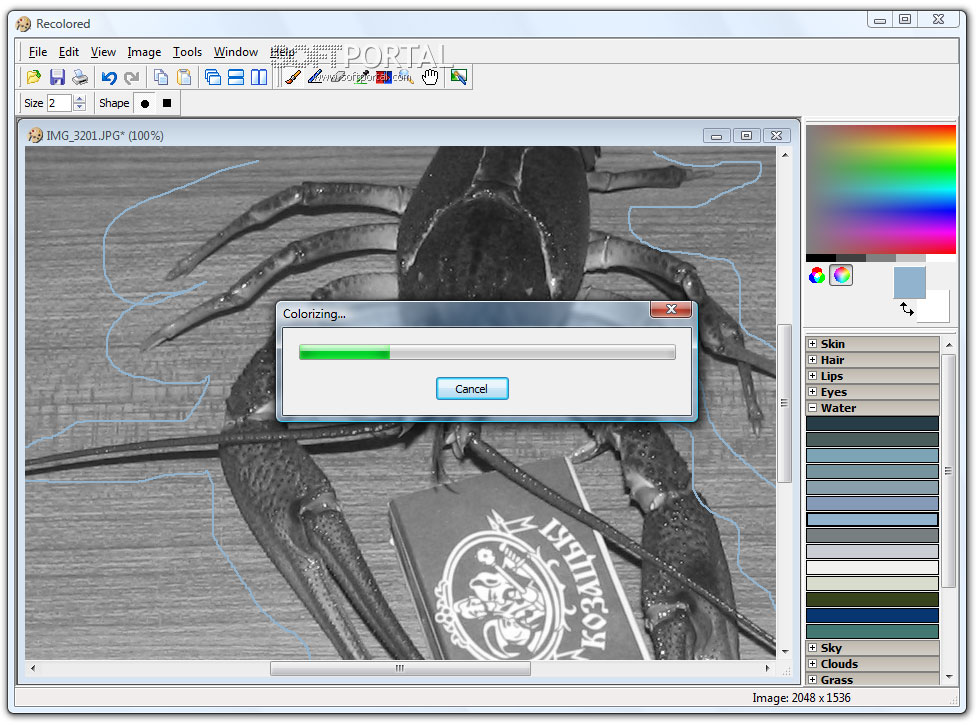Click the Colorize image icon
The width and height of the screenshot is (976, 725).
pos(459,77)
